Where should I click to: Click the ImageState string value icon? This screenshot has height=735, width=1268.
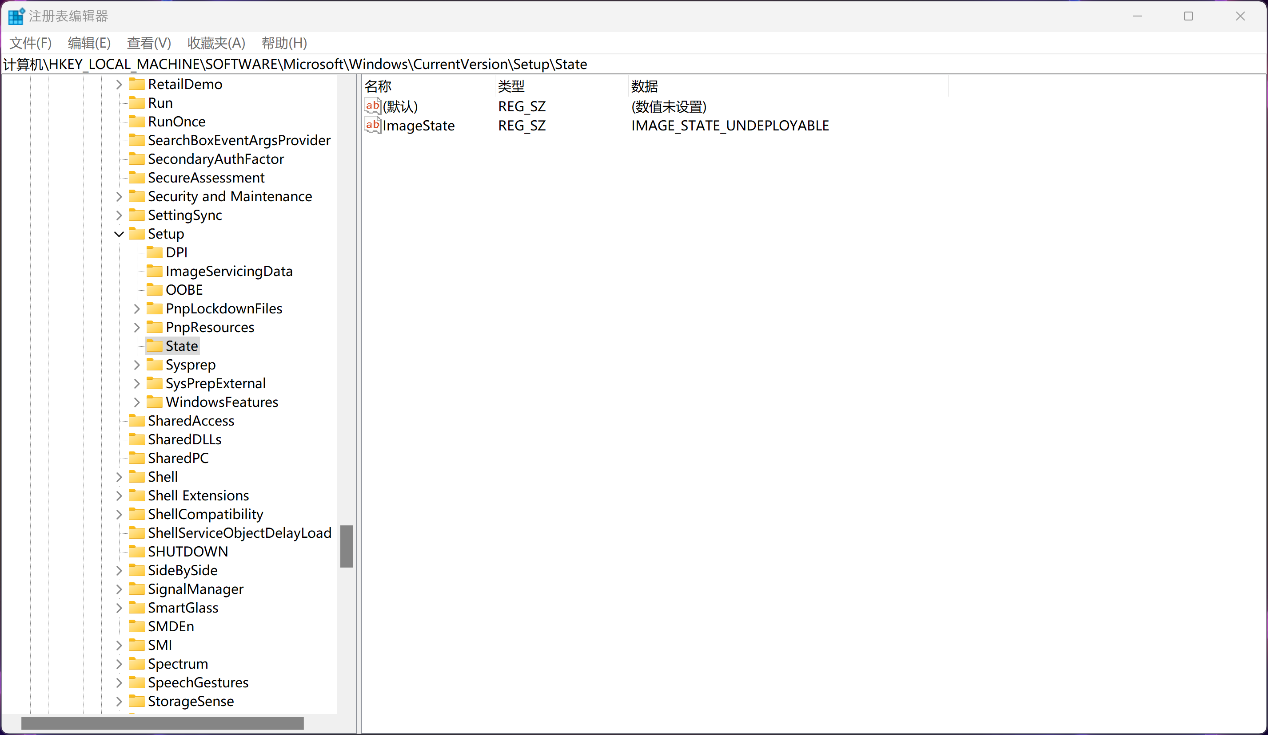(373, 125)
